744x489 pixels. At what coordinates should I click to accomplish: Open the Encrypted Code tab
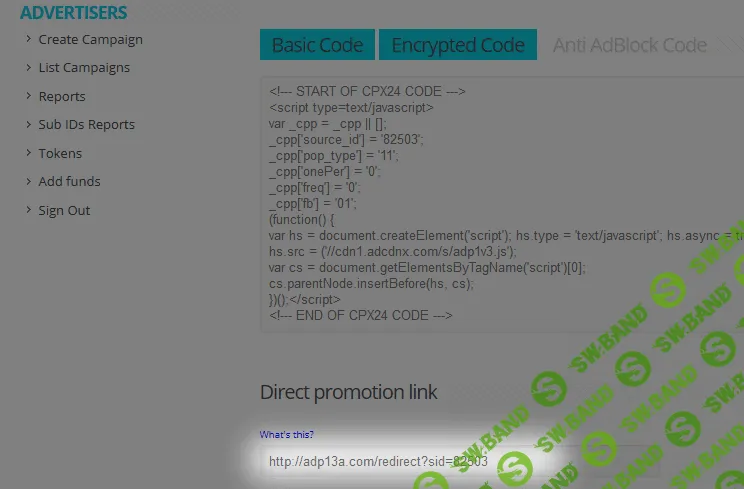coord(458,45)
